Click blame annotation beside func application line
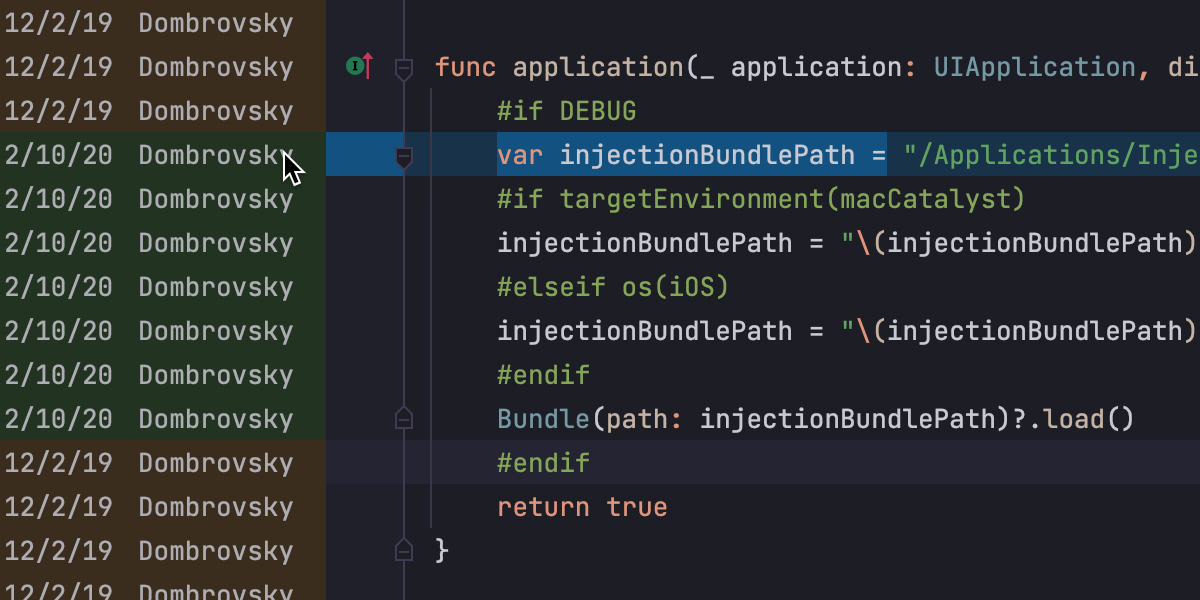This screenshot has width=1200, height=600. tap(150, 67)
